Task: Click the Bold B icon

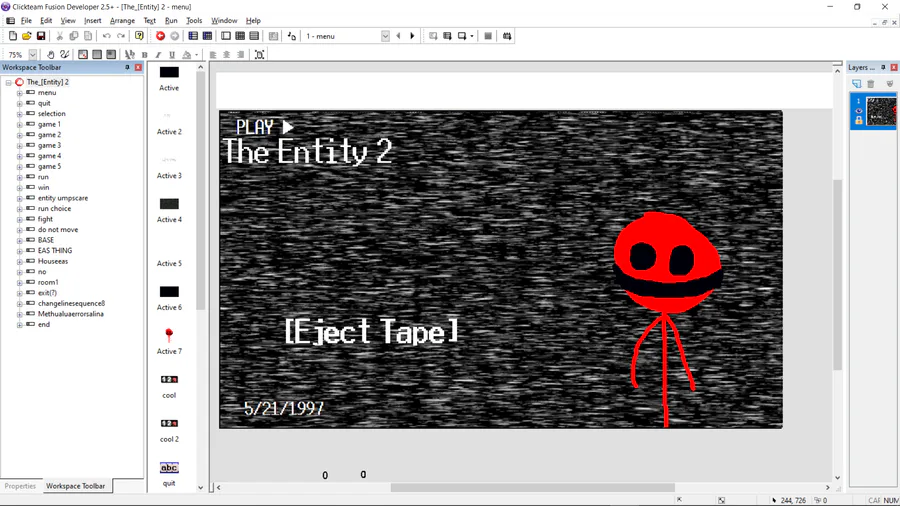Action: tap(145, 55)
